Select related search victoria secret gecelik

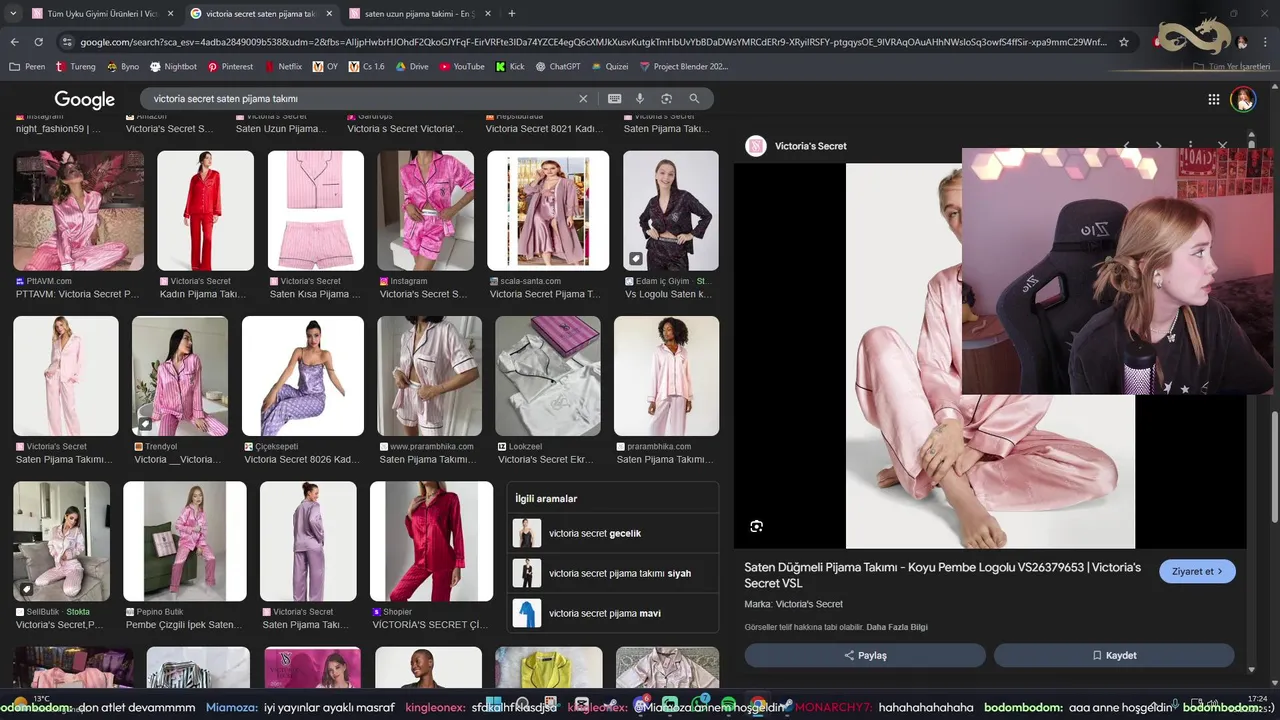click(613, 533)
